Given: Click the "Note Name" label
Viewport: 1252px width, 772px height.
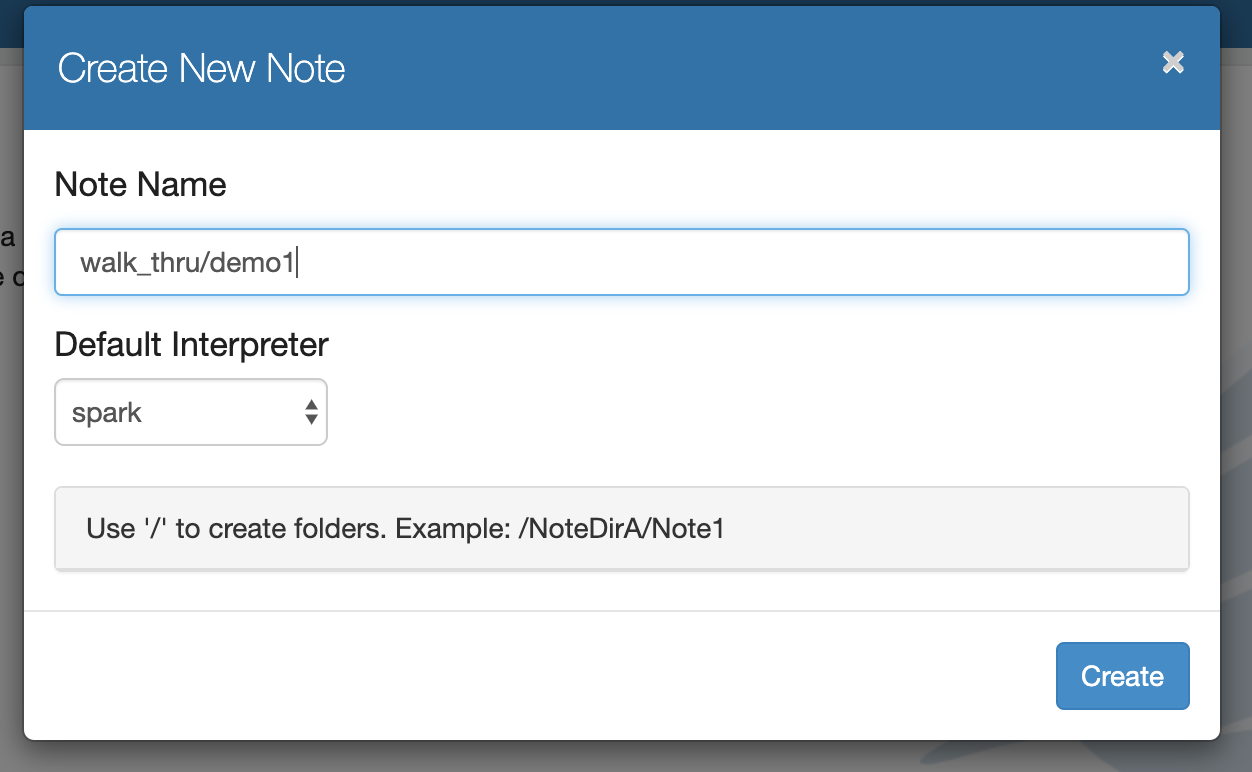Looking at the screenshot, I should (x=140, y=185).
